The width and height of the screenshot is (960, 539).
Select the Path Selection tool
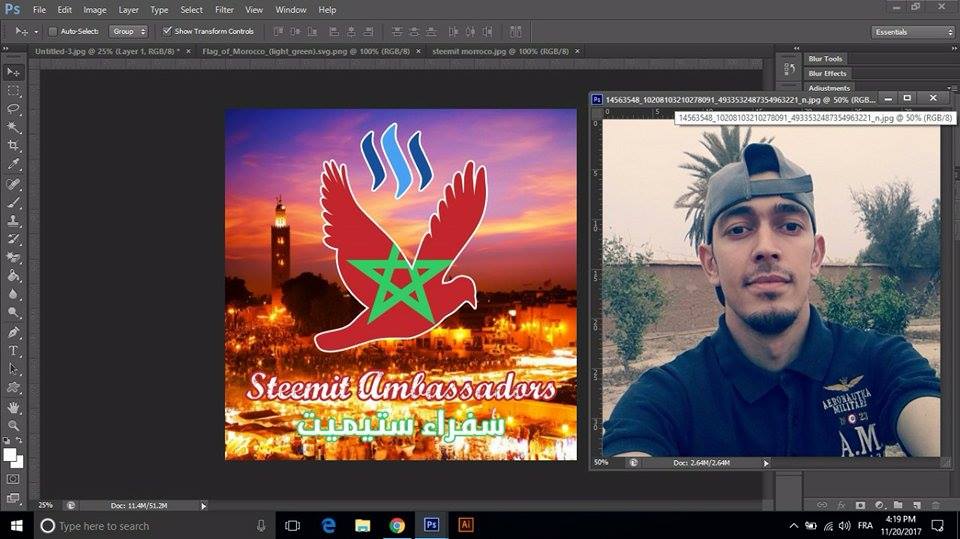[x=13, y=369]
